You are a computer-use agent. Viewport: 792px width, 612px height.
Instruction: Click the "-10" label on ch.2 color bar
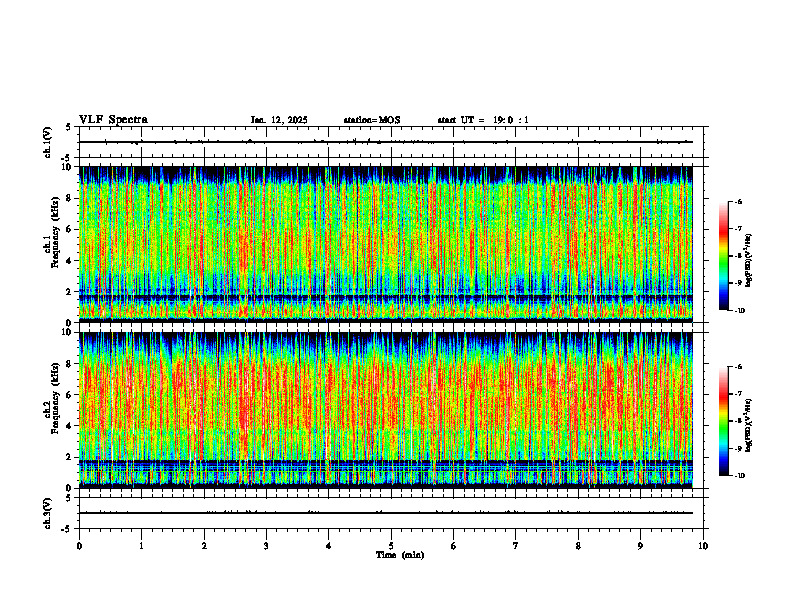click(738, 475)
